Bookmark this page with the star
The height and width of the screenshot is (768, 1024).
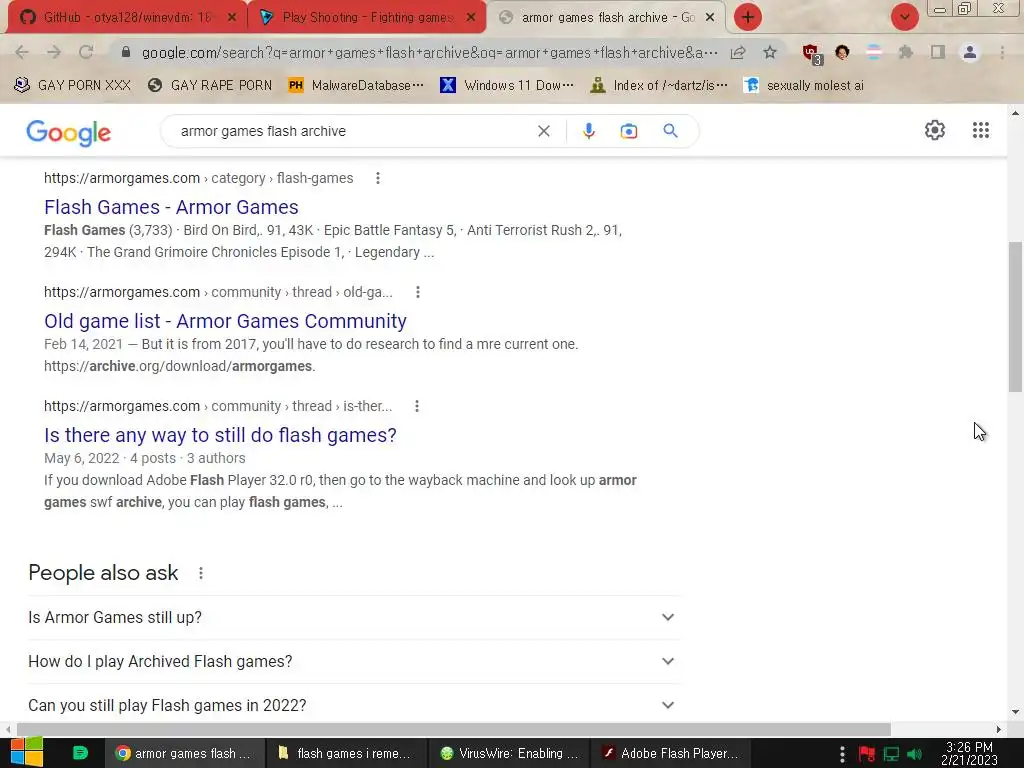(770, 52)
